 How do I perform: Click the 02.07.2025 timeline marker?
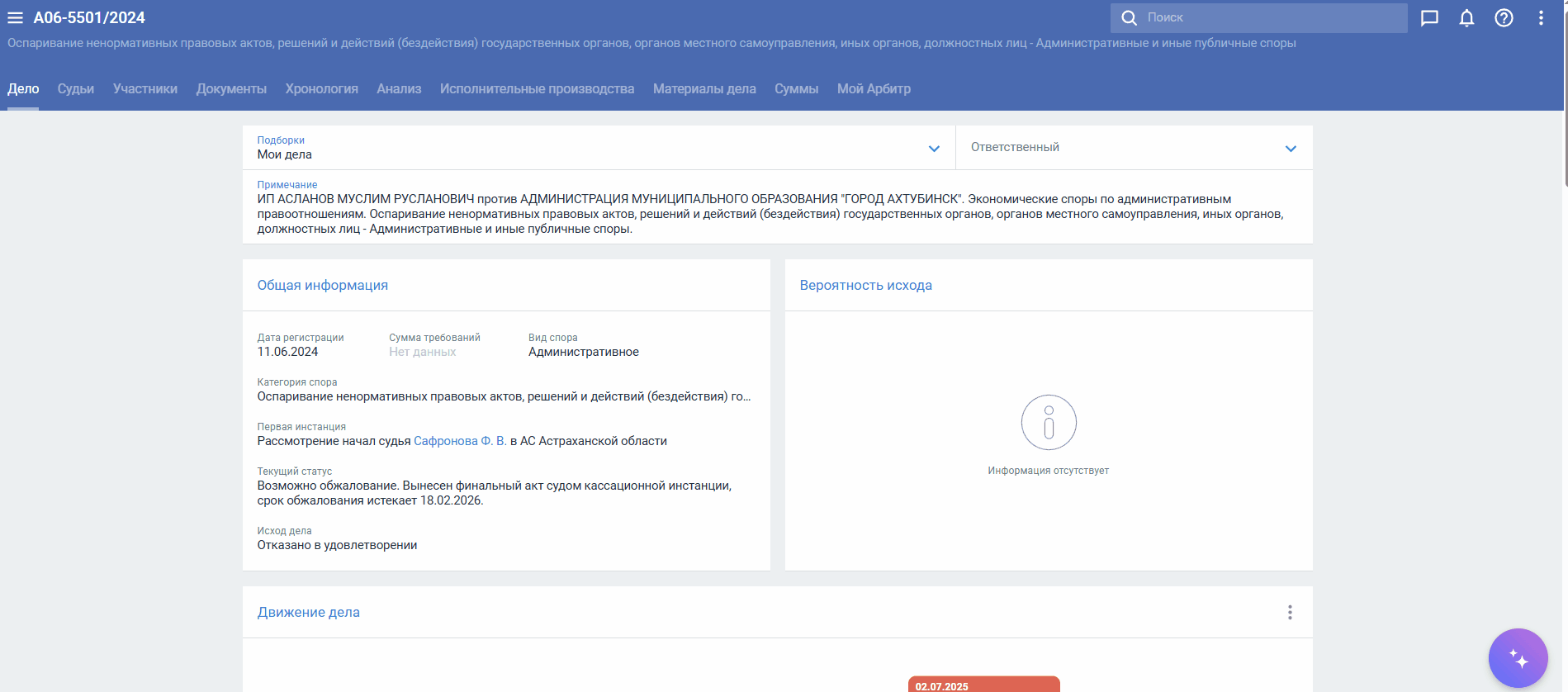click(x=983, y=685)
